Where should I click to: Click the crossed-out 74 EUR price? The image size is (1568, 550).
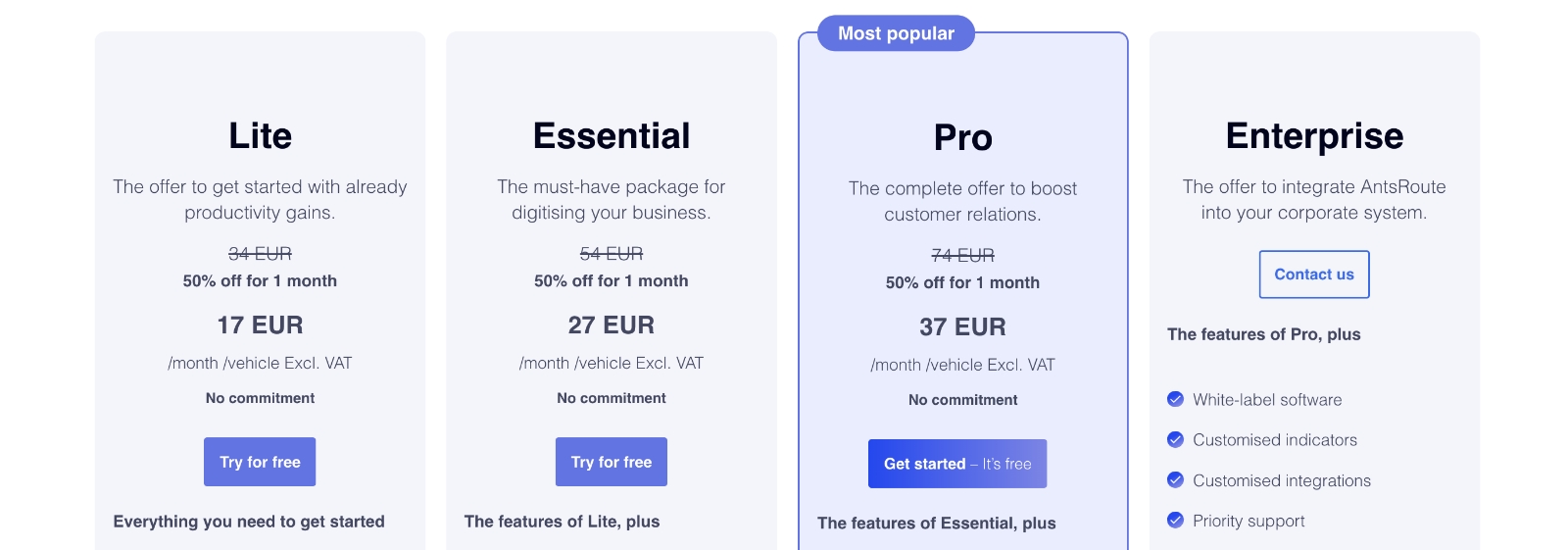pyautogui.click(x=962, y=256)
